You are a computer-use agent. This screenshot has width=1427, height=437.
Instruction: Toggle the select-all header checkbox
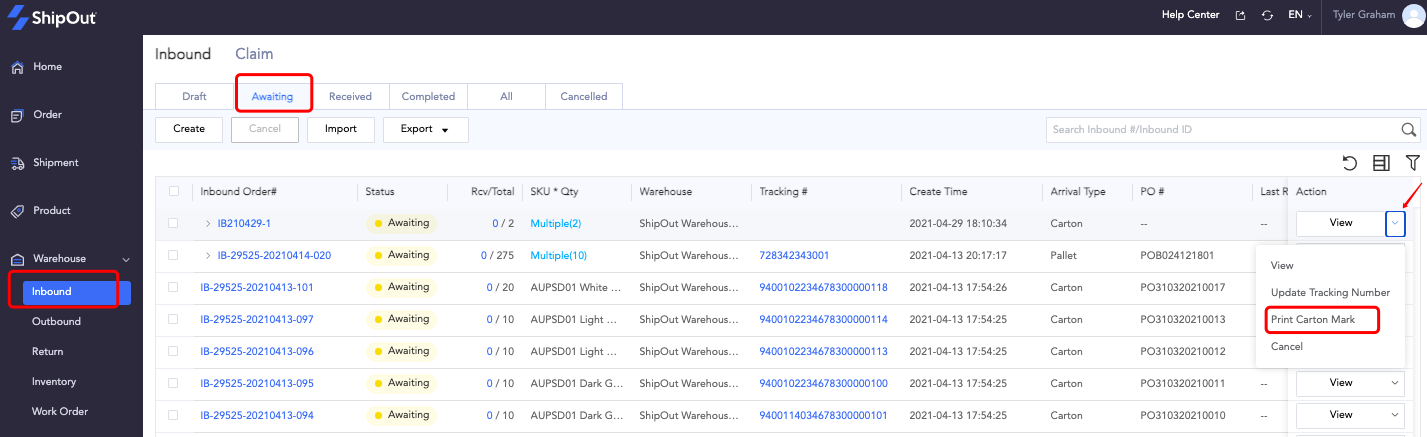174,191
